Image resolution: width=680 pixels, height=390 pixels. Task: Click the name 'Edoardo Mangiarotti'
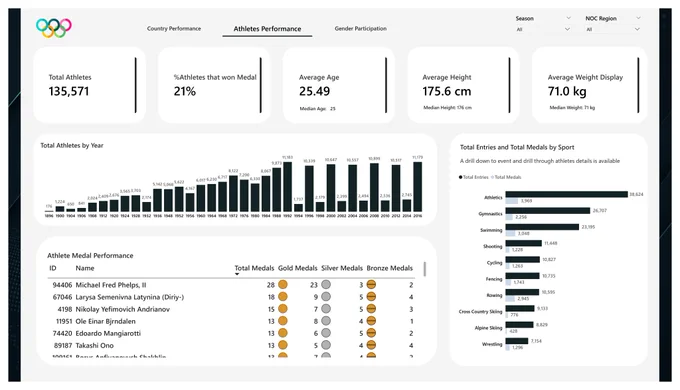point(108,334)
